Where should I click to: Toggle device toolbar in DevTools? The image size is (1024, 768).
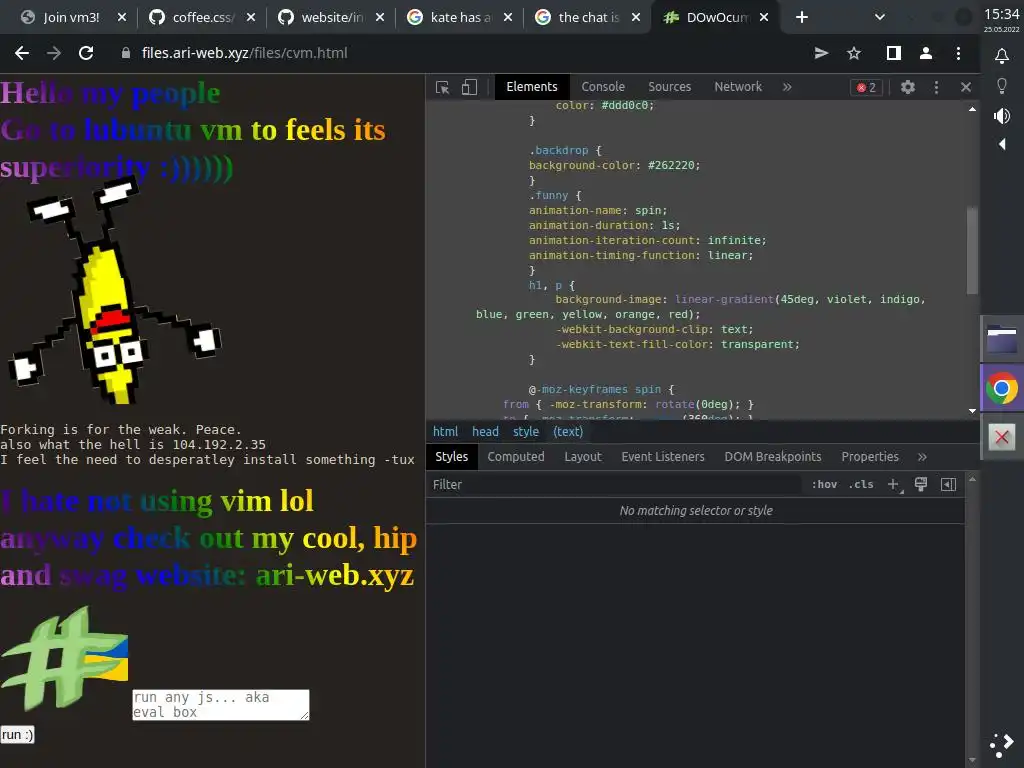coord(469,88)
